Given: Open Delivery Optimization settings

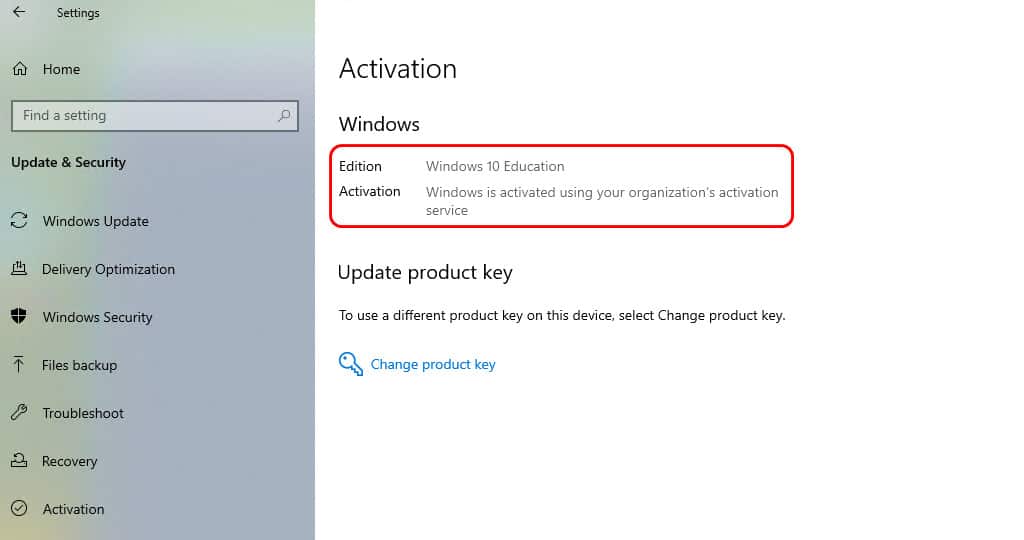Looking at the screenshot, I should pyautogui.click(x=108, y=269).
